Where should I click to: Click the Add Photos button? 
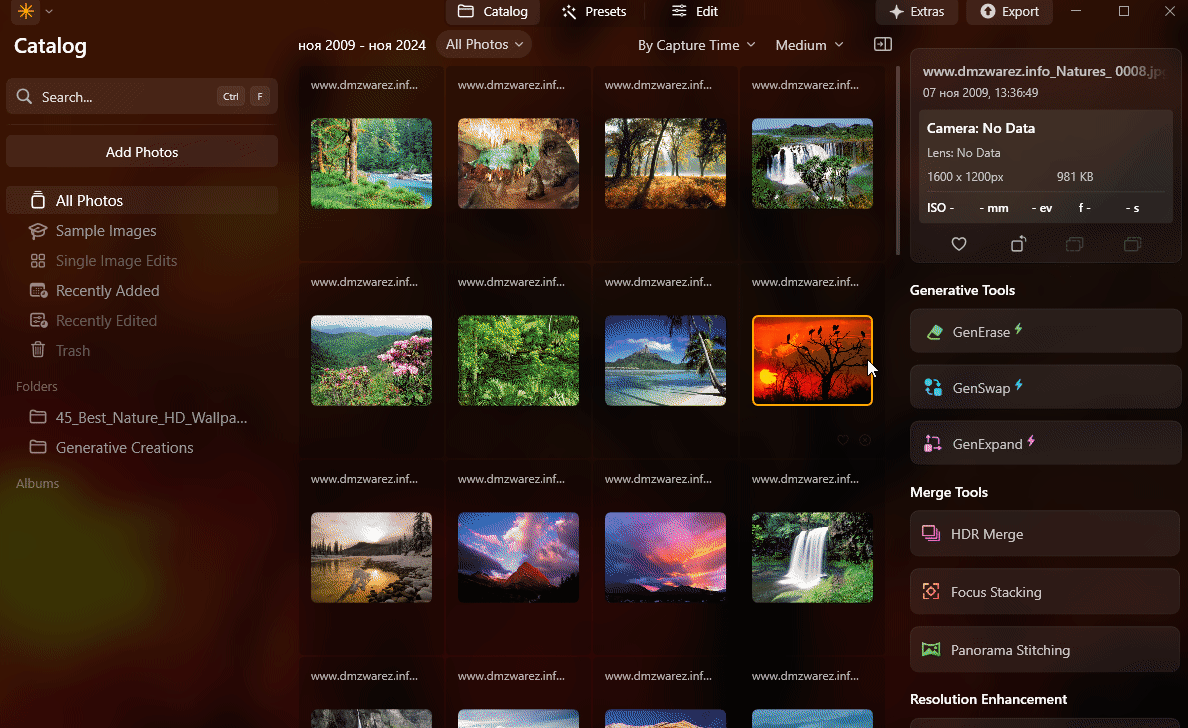[x=142, y=152]
